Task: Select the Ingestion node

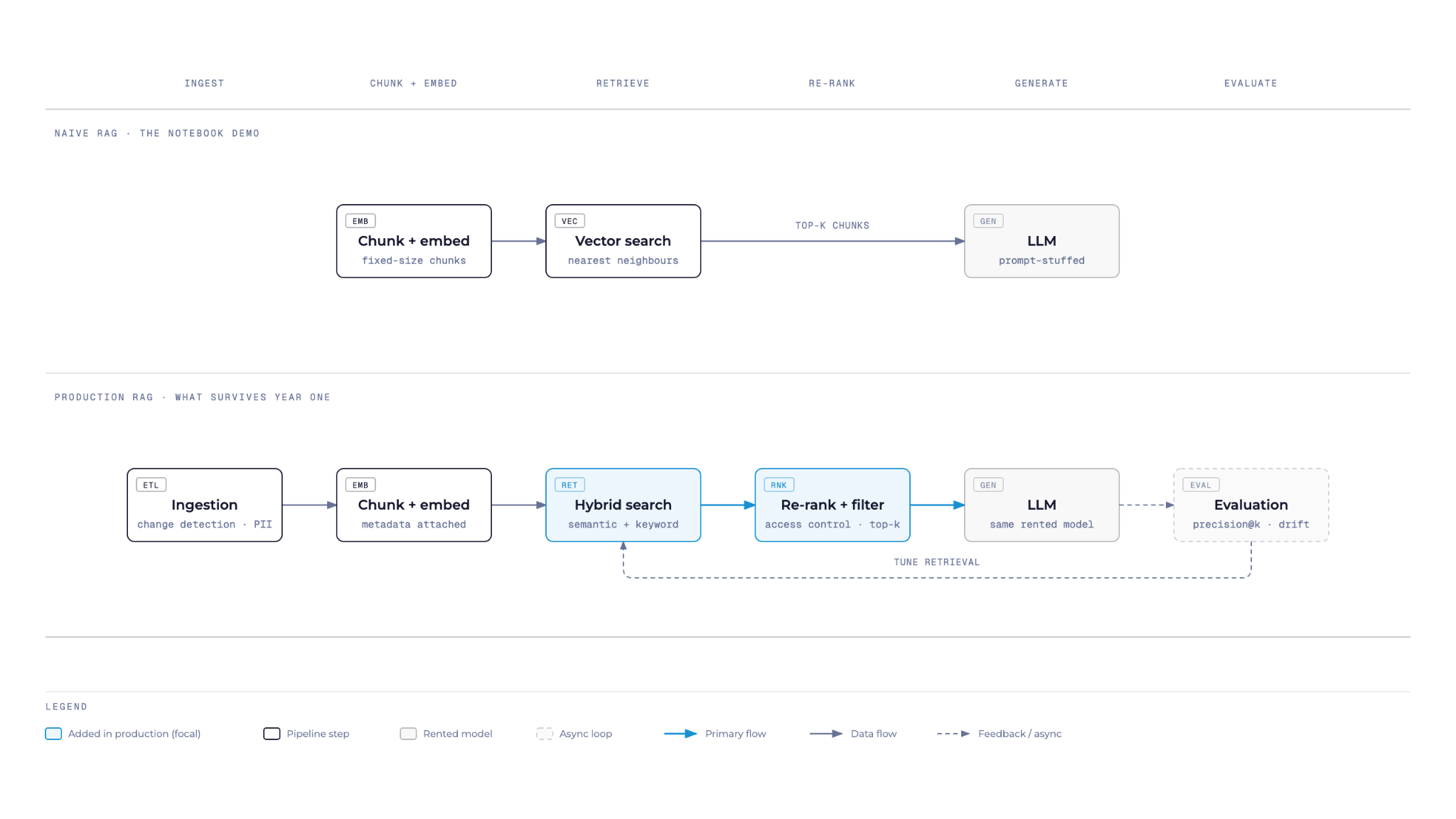Action: pyautogui.click(x=205, y=505)
